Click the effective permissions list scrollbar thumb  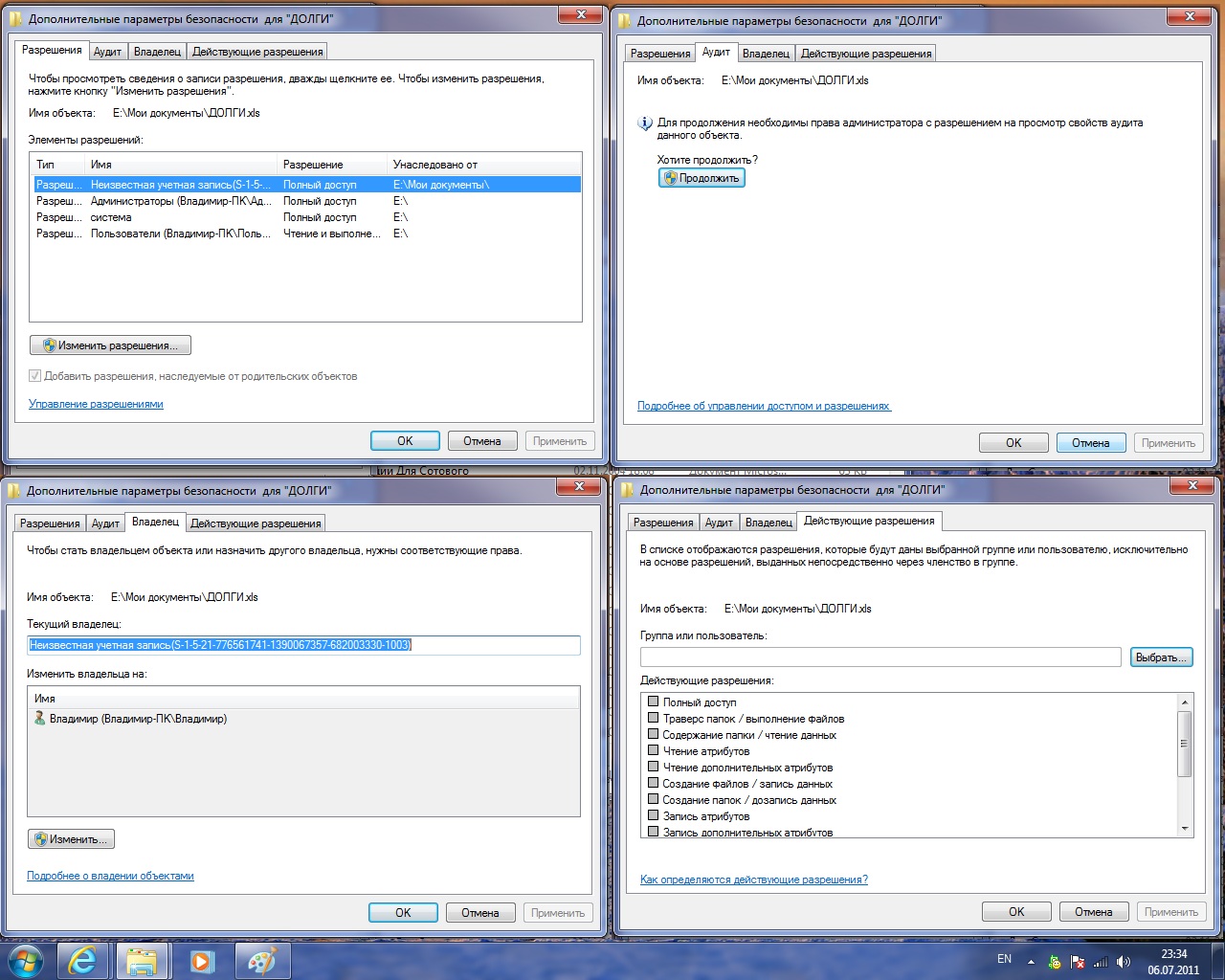click(1185, 744)
